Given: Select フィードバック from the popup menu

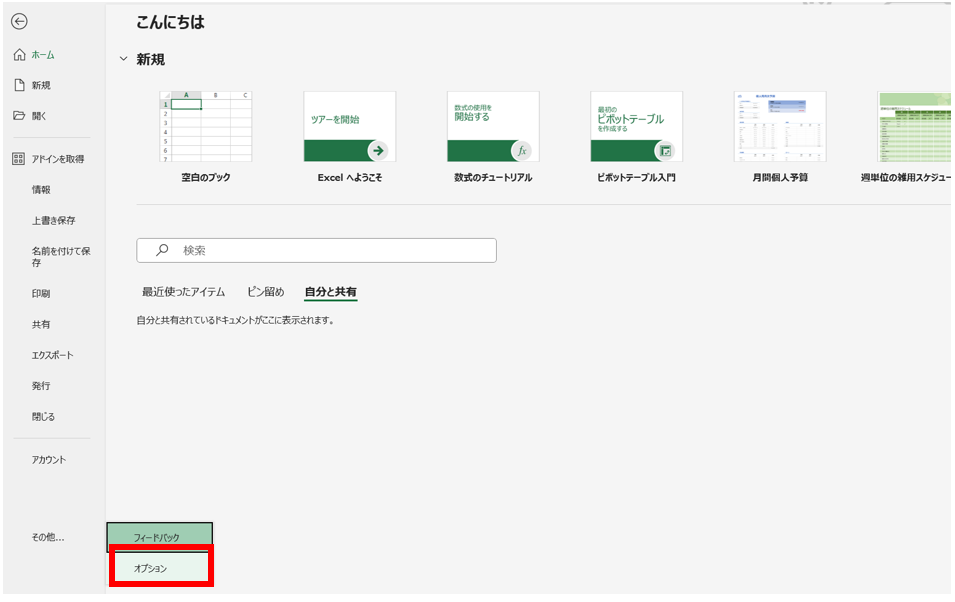Looking at the screenshot, I should [x=160, y=537].
